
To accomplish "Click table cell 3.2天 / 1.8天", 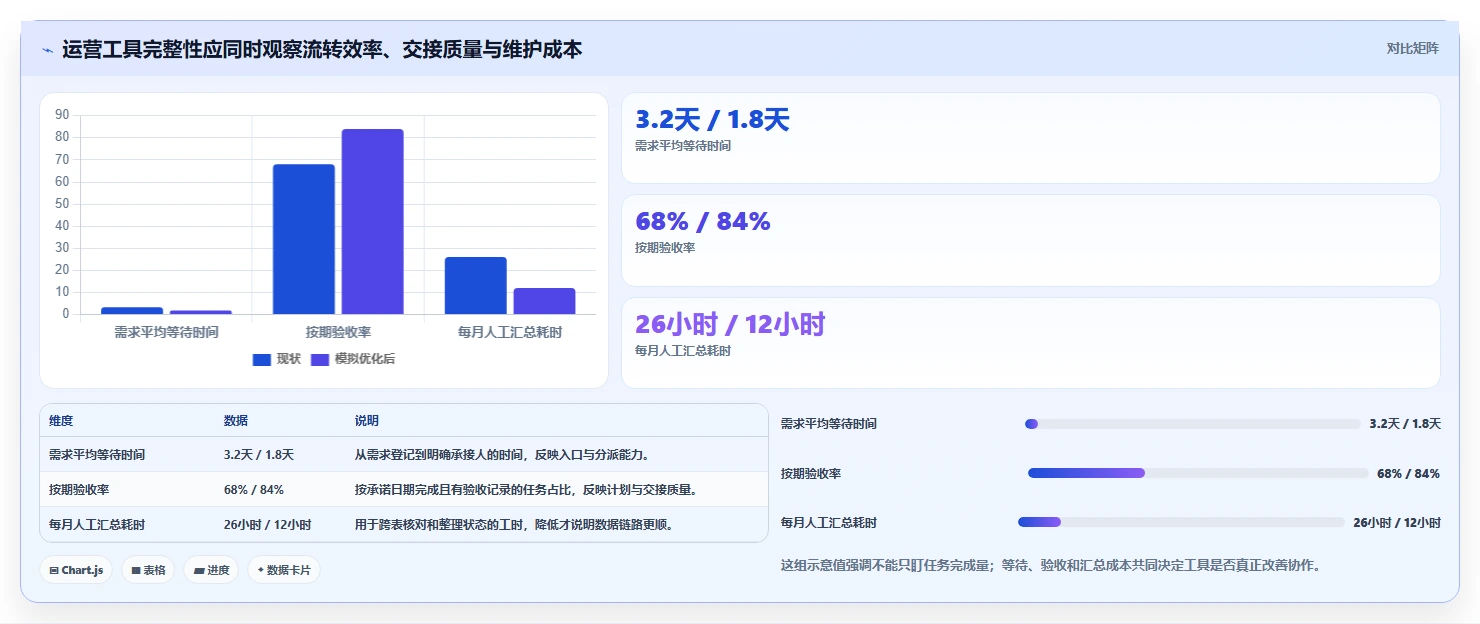I will 259,455.
